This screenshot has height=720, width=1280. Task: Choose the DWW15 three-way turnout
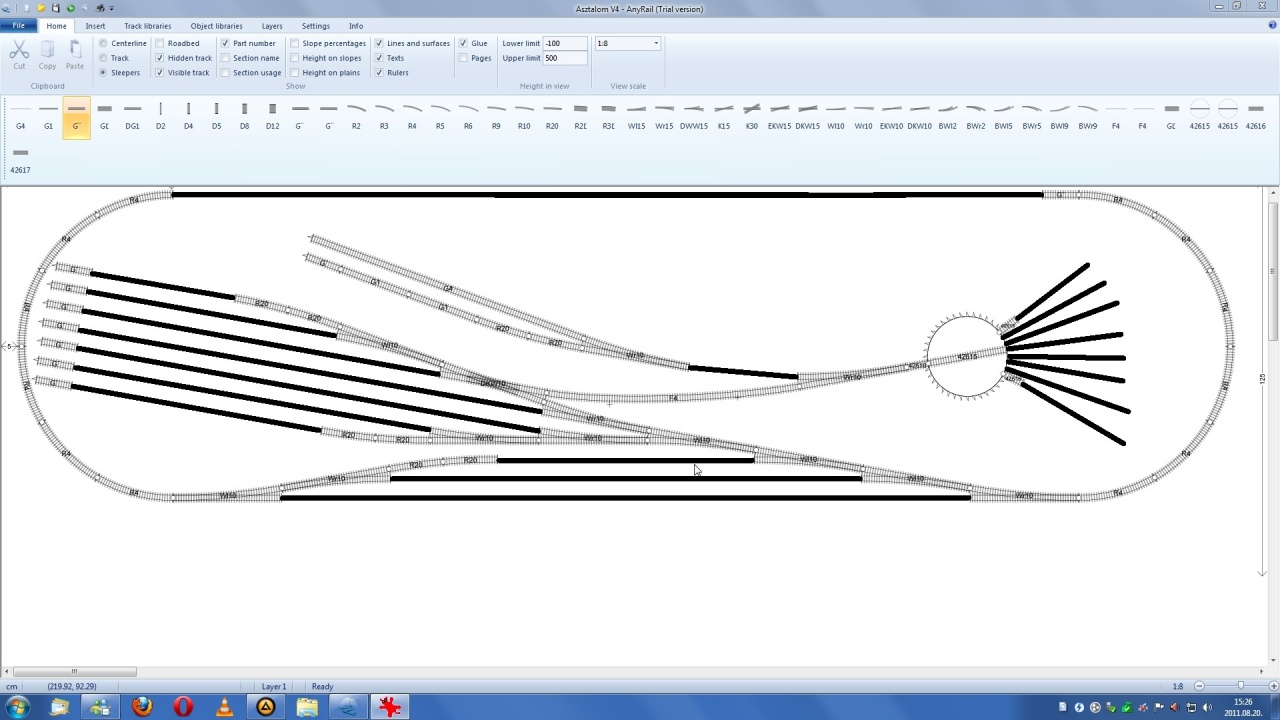pyautogui.click(x=693, y=116)
